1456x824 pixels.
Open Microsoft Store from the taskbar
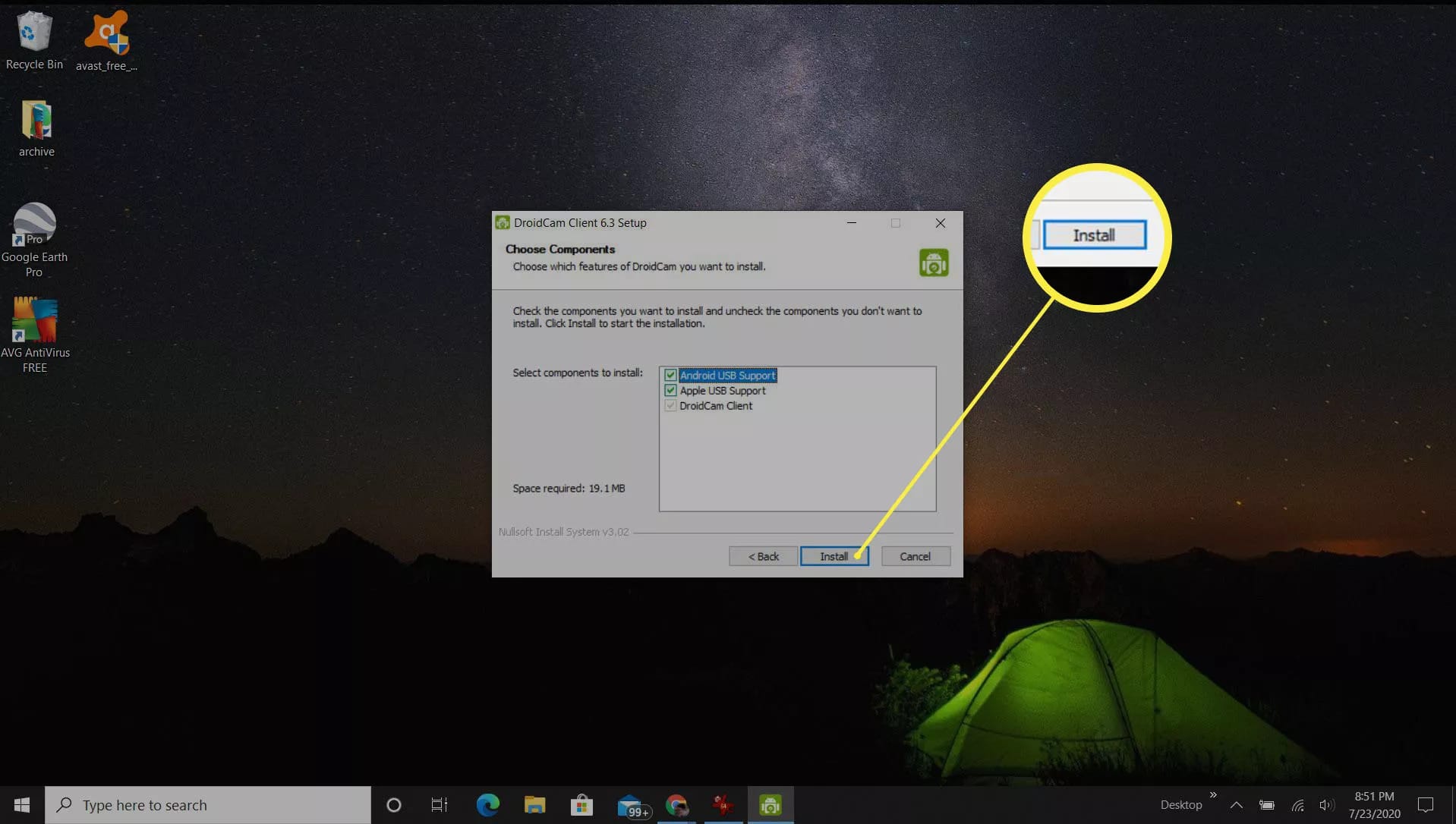[x=581, y=805]
